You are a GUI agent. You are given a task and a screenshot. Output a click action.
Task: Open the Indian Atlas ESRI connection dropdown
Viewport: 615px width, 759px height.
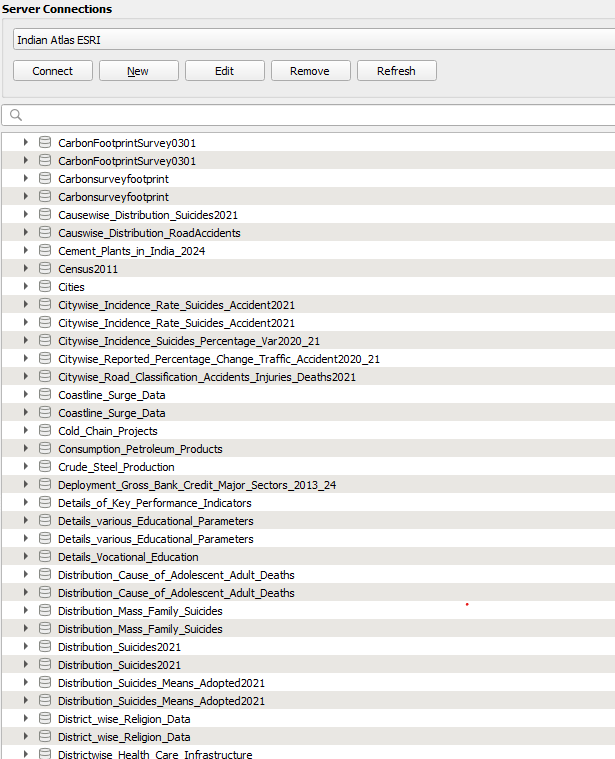(312, 40)
